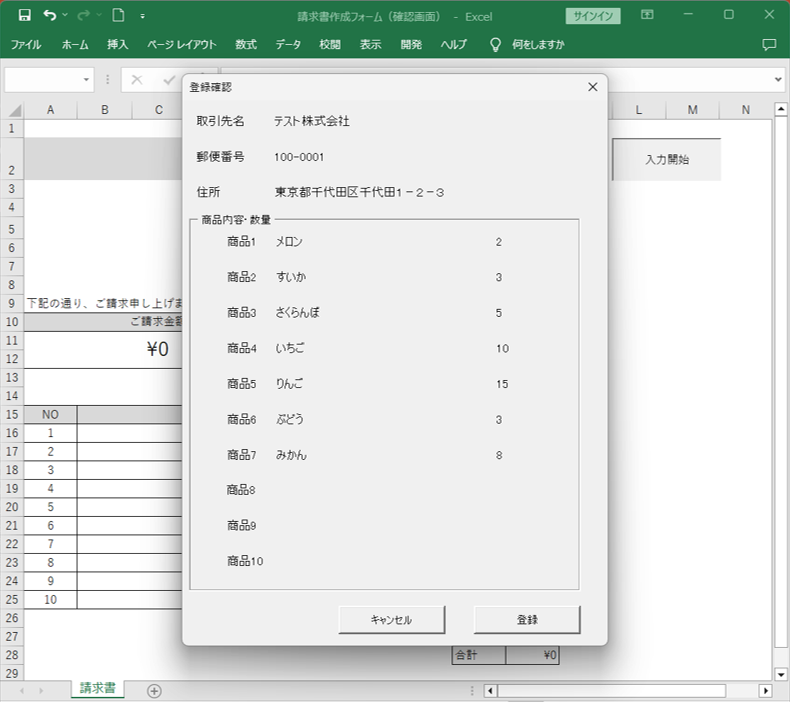Screen dimensions: 790x702
Task: Expand the formula bar chevron
Action: (x=778, y=80)
